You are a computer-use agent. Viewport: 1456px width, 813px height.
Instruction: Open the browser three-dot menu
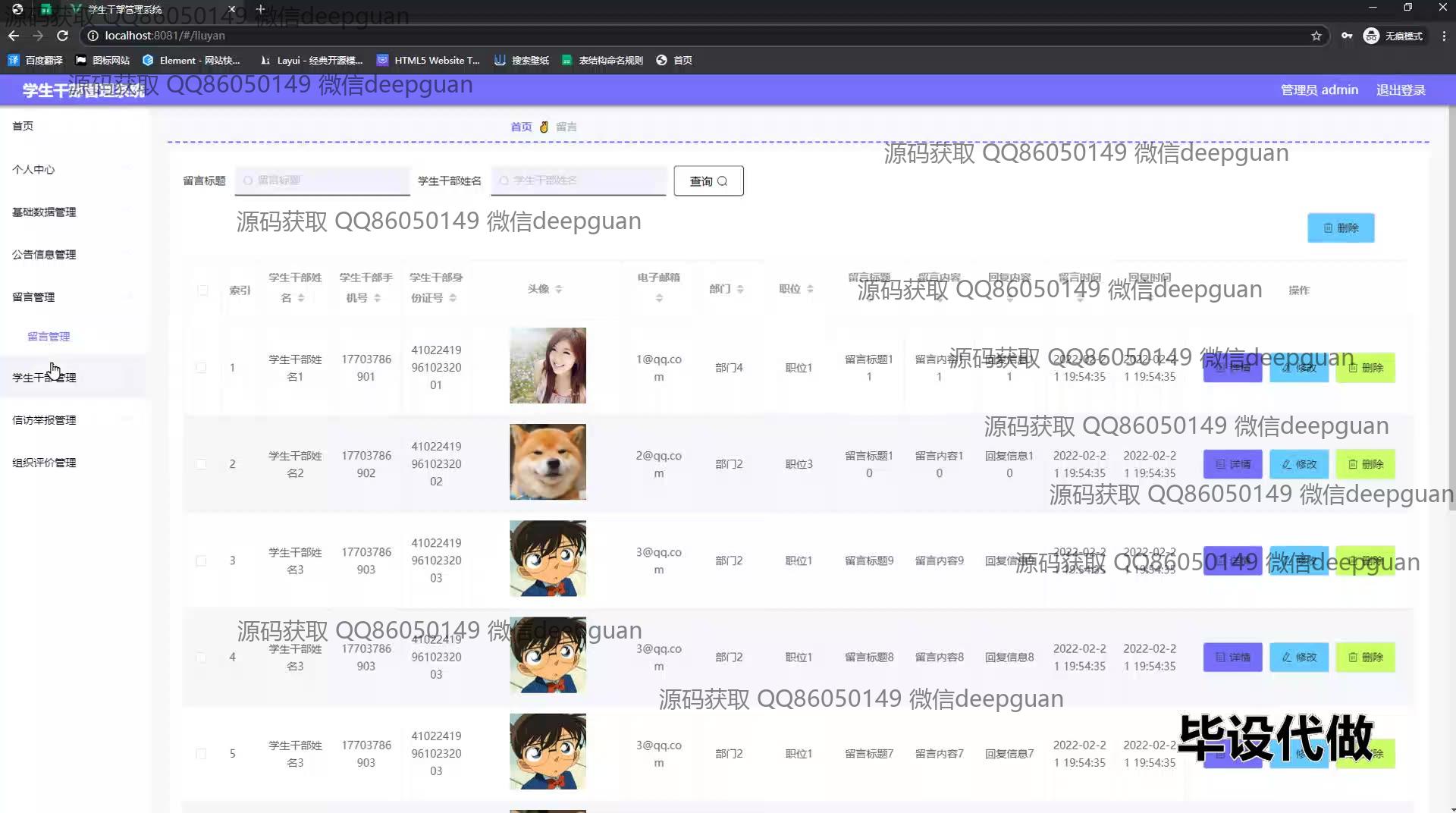point(1443,36)
